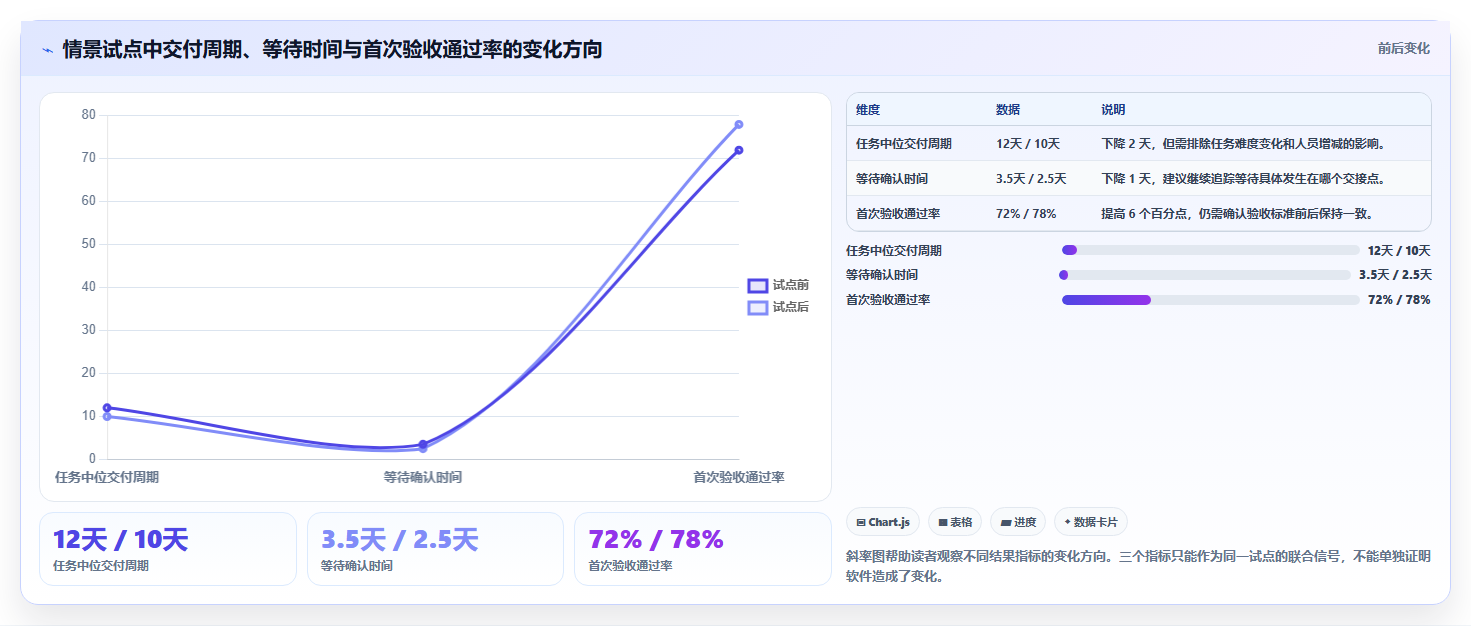
Task: Click the 12天 / 10天 progress value
Action: pos(1399,251)
